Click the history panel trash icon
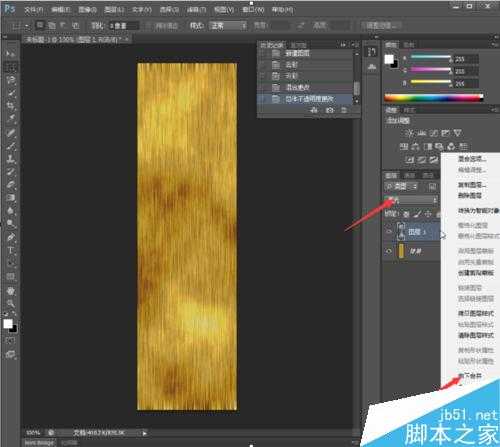This screenshot has height=447, width=500. pyautogui.click(x=344, y=110)
